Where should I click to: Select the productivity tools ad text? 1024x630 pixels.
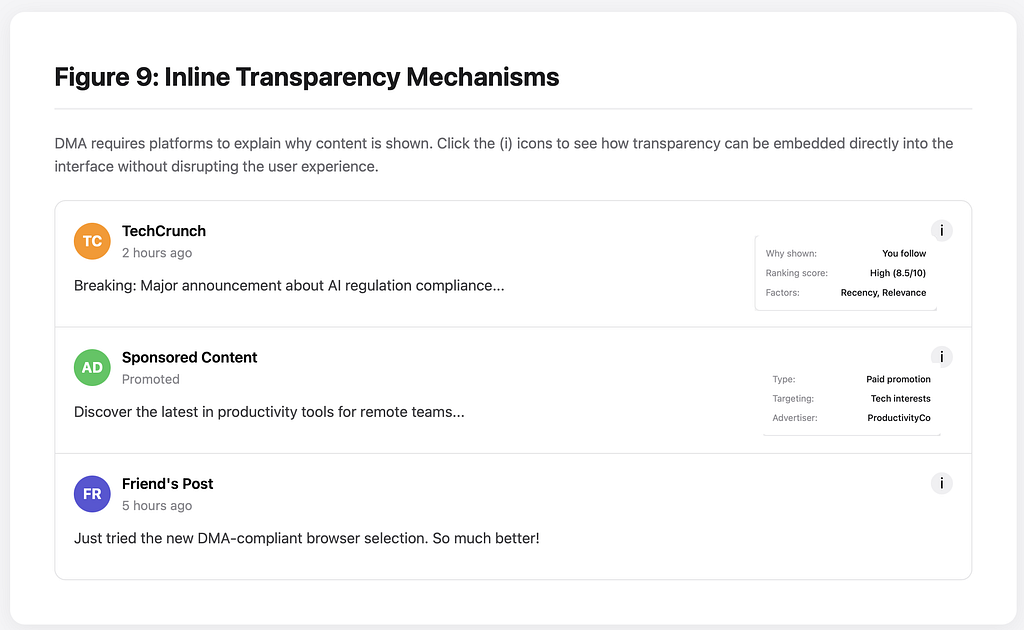(269, 412)
